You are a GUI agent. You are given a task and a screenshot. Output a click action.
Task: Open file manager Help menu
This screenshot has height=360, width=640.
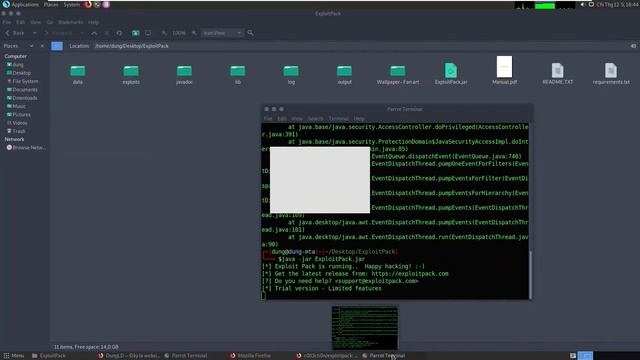tap(93, 22)
